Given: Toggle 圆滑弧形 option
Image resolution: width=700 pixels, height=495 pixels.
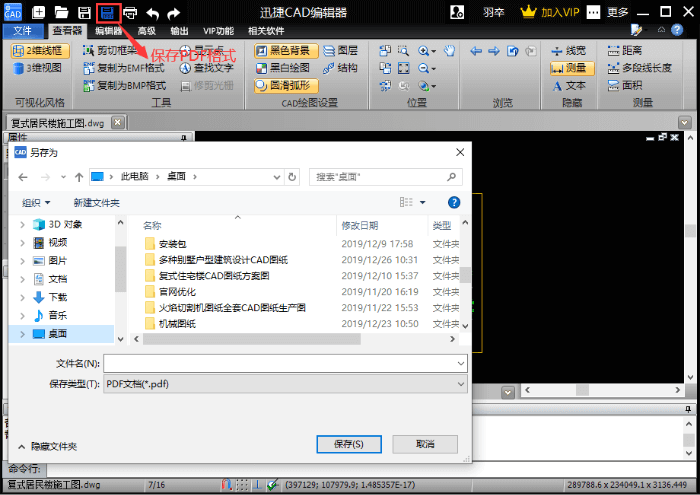Looking at the screenshot, I should click(x=286, y=85).
